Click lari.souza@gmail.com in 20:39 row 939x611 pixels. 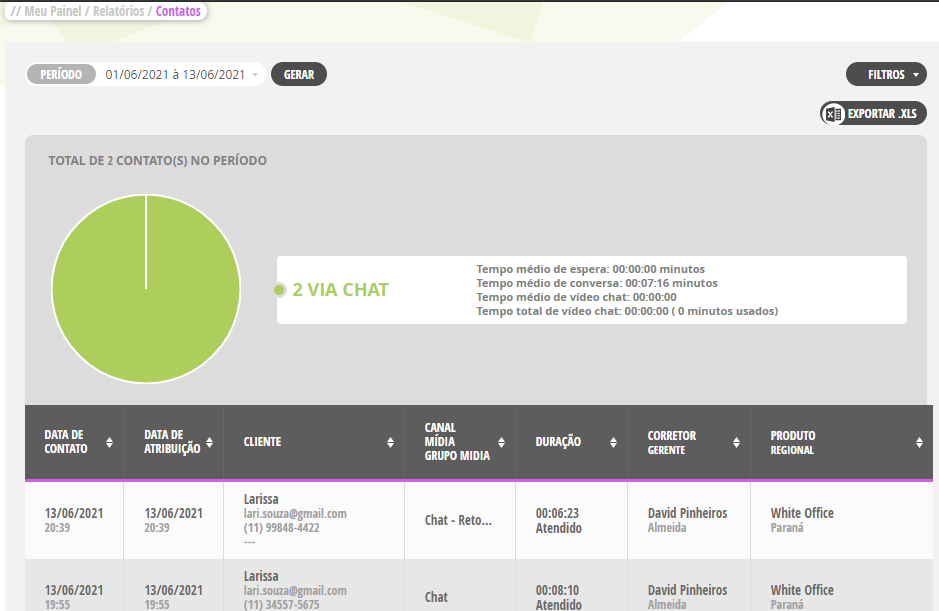click(295, 513)
